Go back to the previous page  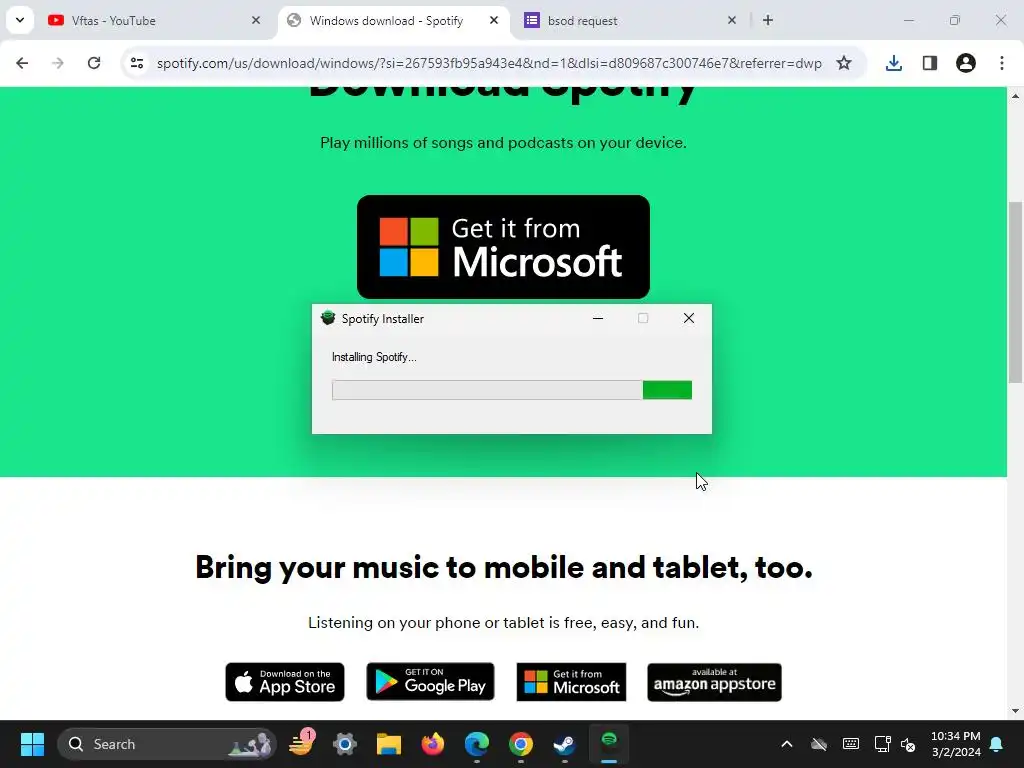coord(22,63)
